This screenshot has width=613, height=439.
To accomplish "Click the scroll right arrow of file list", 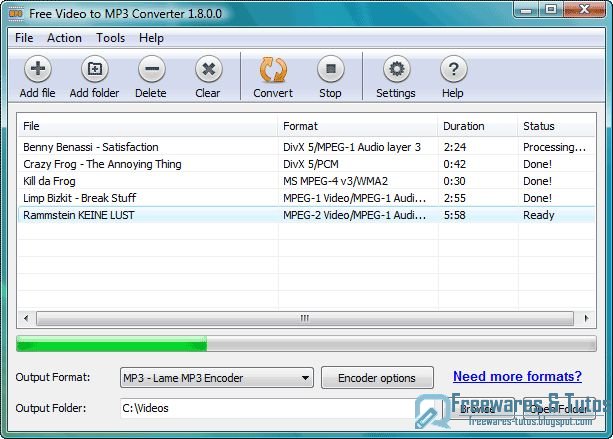I will coord(586,318).
